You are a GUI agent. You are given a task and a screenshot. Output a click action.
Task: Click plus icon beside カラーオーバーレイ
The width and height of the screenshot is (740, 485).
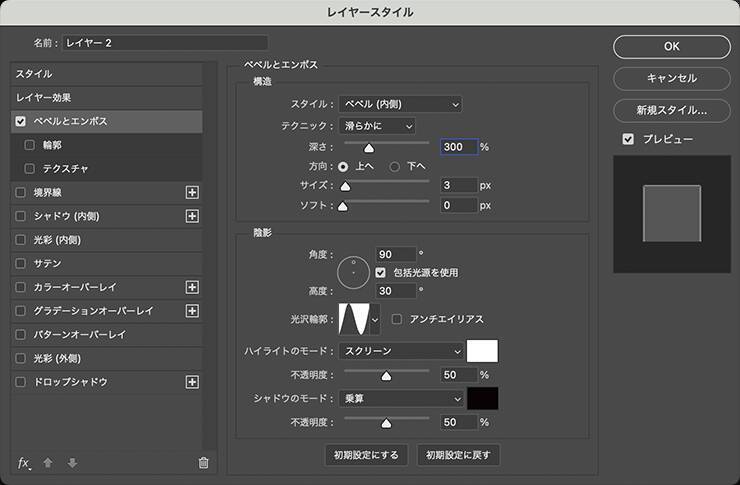tap(193, 287)
